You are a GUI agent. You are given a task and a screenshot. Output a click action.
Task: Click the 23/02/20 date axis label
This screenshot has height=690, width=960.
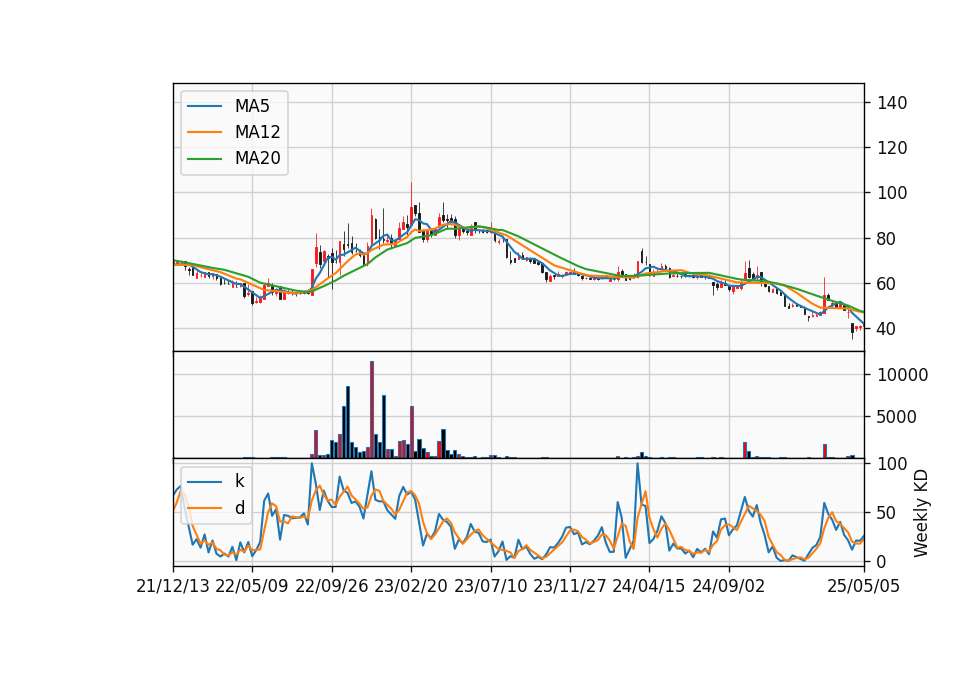pos(411,586)
